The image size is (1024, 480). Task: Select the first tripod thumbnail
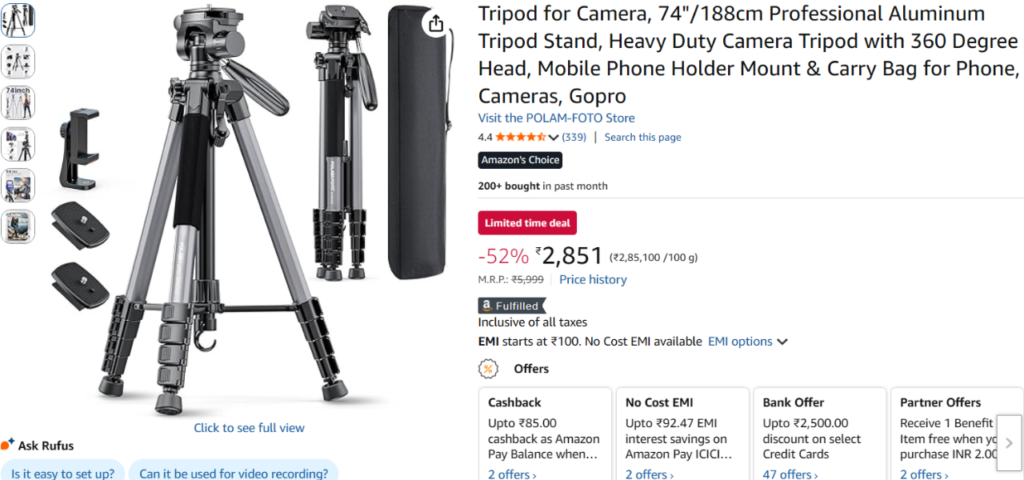point(18,21)
